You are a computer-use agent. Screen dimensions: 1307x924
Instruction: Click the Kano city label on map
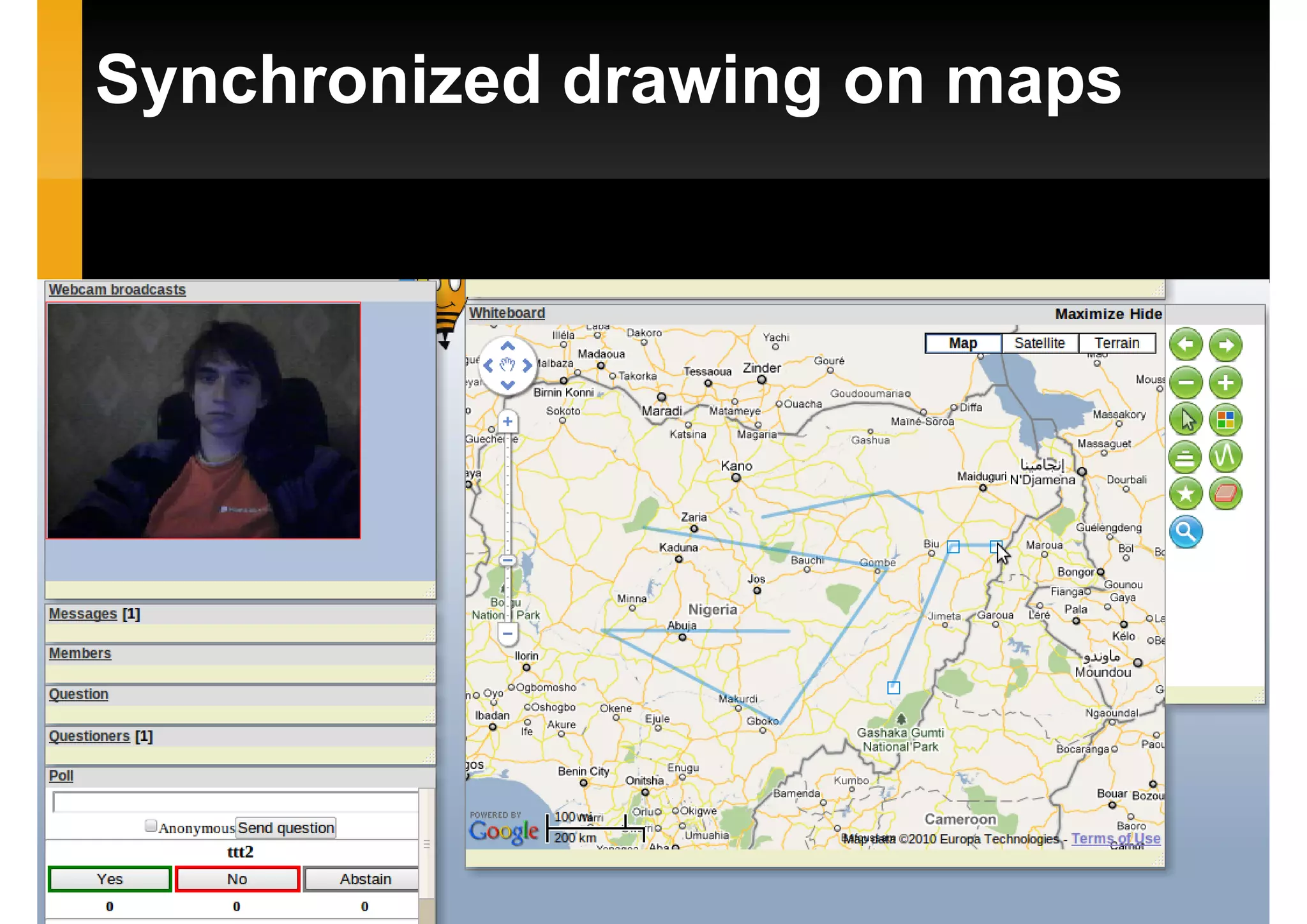coord(736,466)
